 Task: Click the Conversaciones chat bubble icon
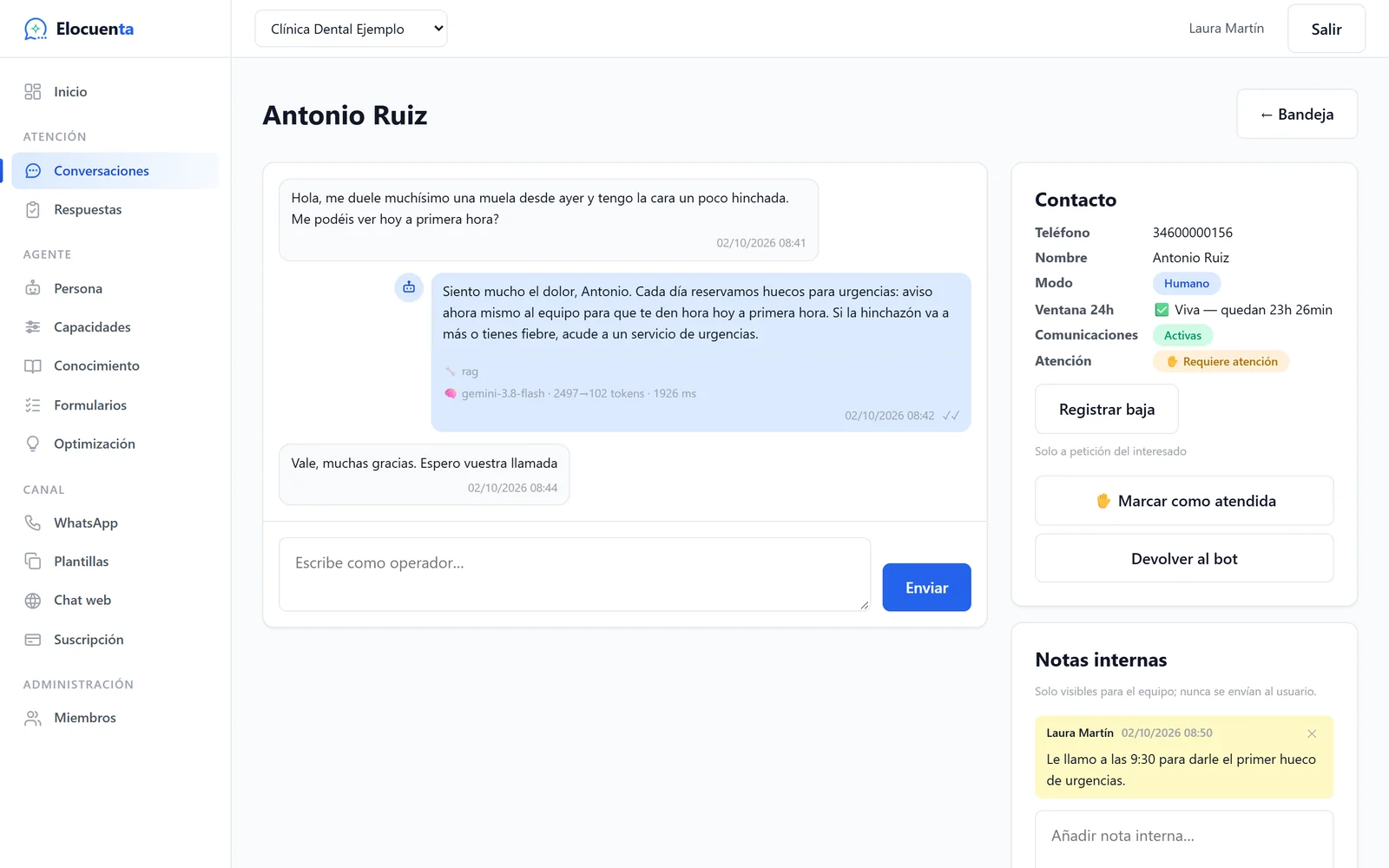point(33,171)
